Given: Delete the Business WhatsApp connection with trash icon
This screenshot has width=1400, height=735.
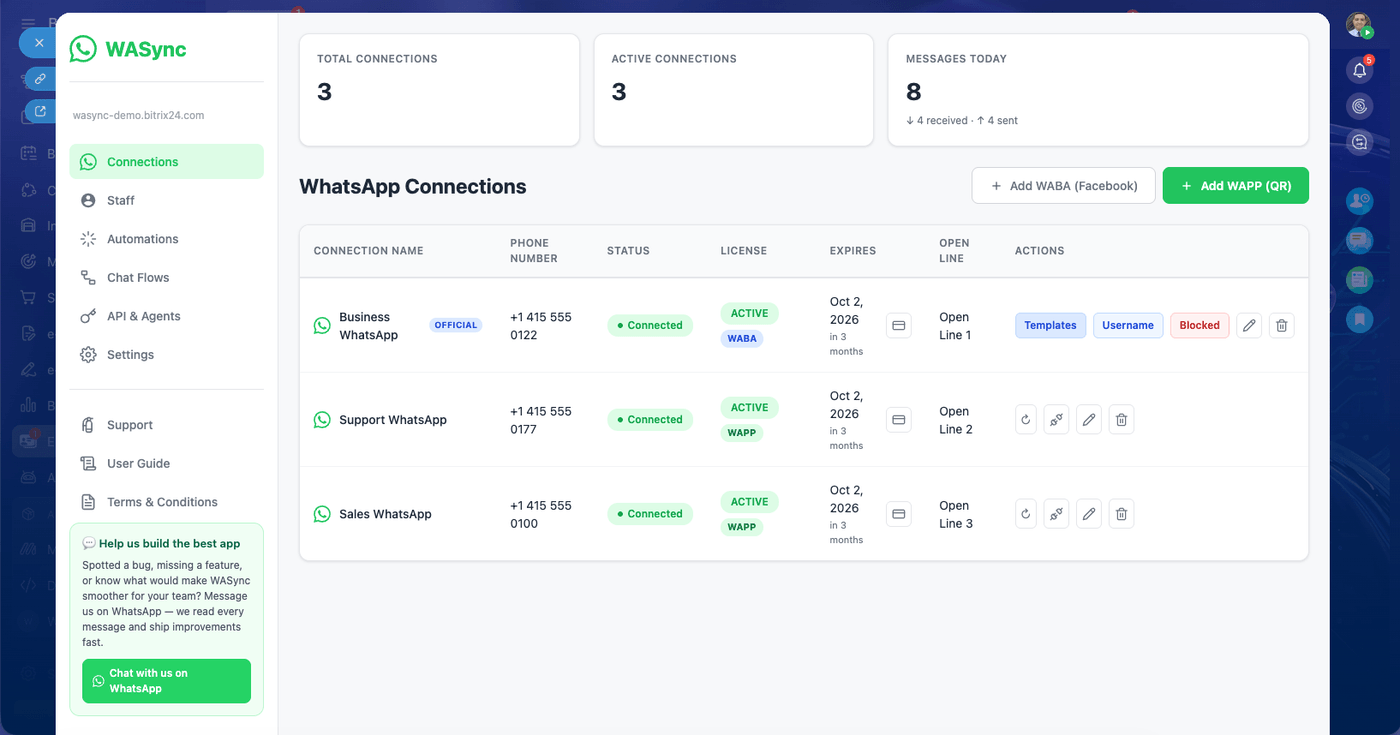Looking at the screenshot, I should point(1282,325).
